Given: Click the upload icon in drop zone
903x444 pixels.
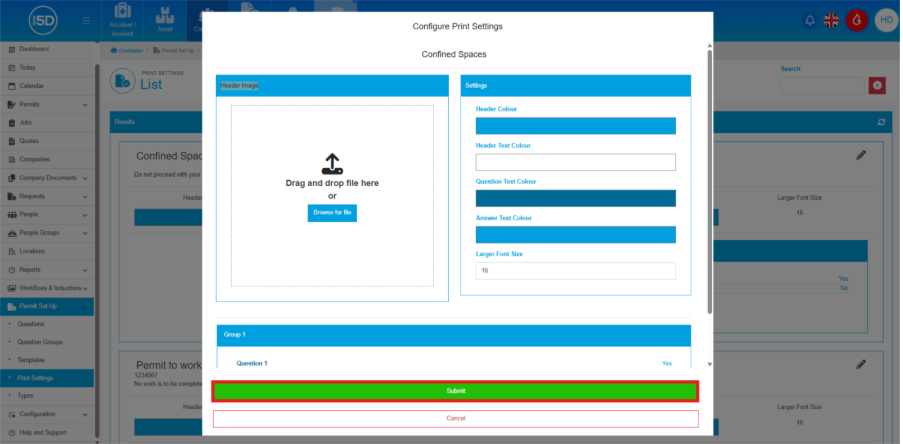Looking at the screenshot, I should [332, 164].
